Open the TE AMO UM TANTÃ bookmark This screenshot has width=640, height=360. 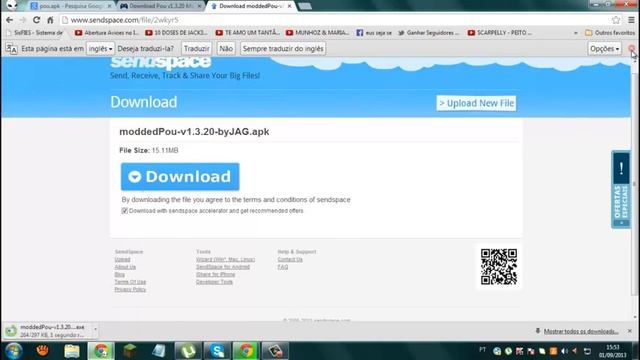248,33
